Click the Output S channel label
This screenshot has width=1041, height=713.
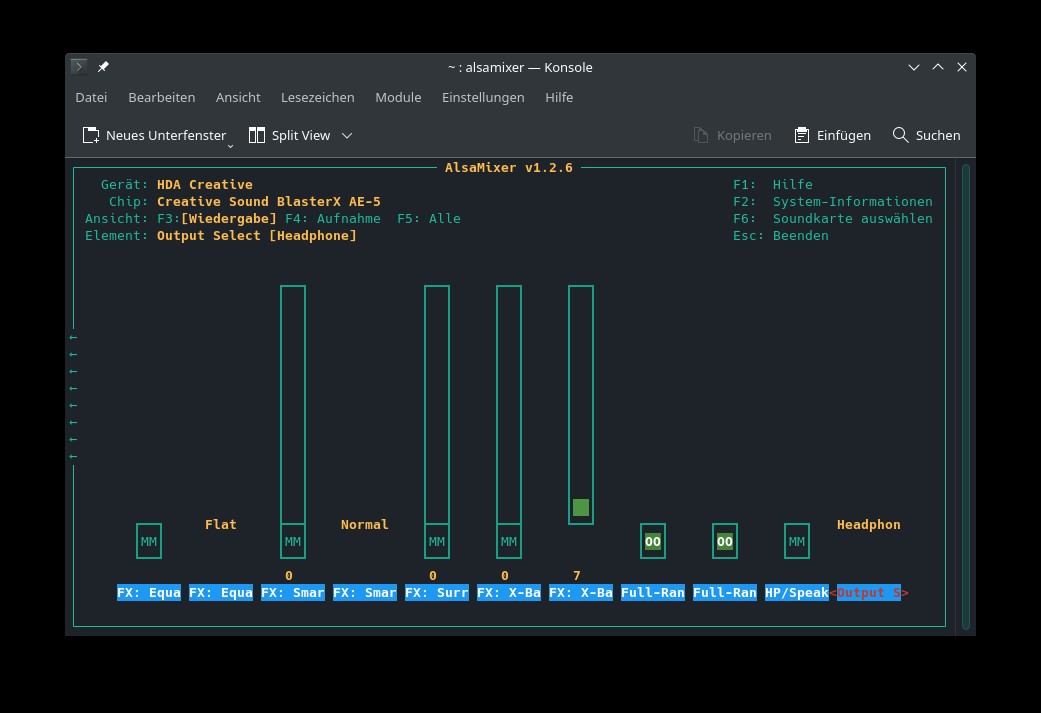[x=868, y=592]
